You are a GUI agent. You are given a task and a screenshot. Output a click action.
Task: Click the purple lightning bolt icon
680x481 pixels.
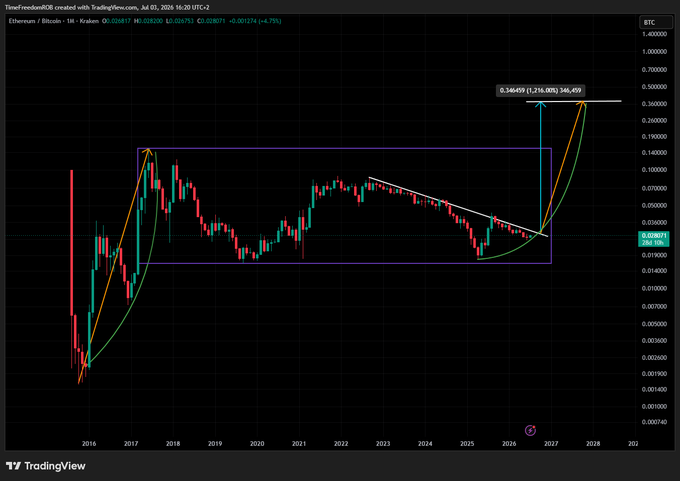tap(530, 430)
